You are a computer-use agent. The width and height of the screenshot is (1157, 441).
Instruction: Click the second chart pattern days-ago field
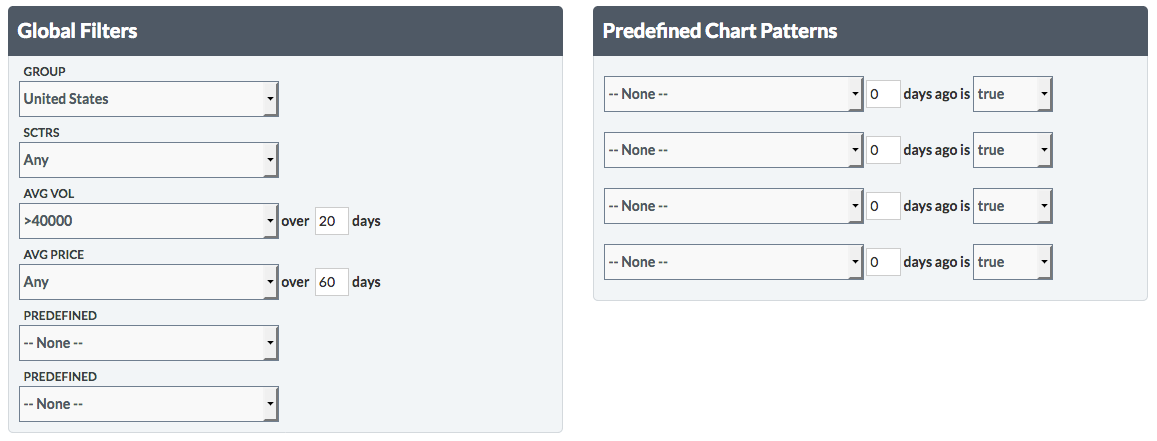click(x=883, y=150)
